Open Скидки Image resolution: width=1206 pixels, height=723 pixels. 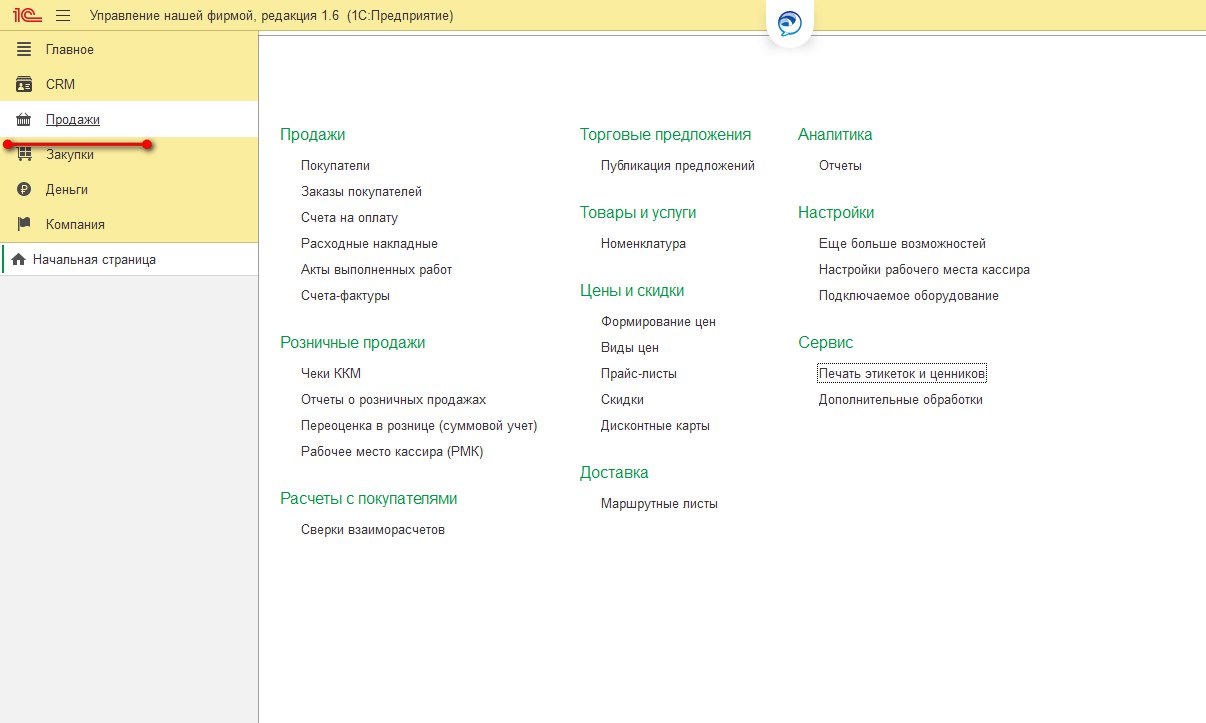pyautogui.click(x=622, y=400)
